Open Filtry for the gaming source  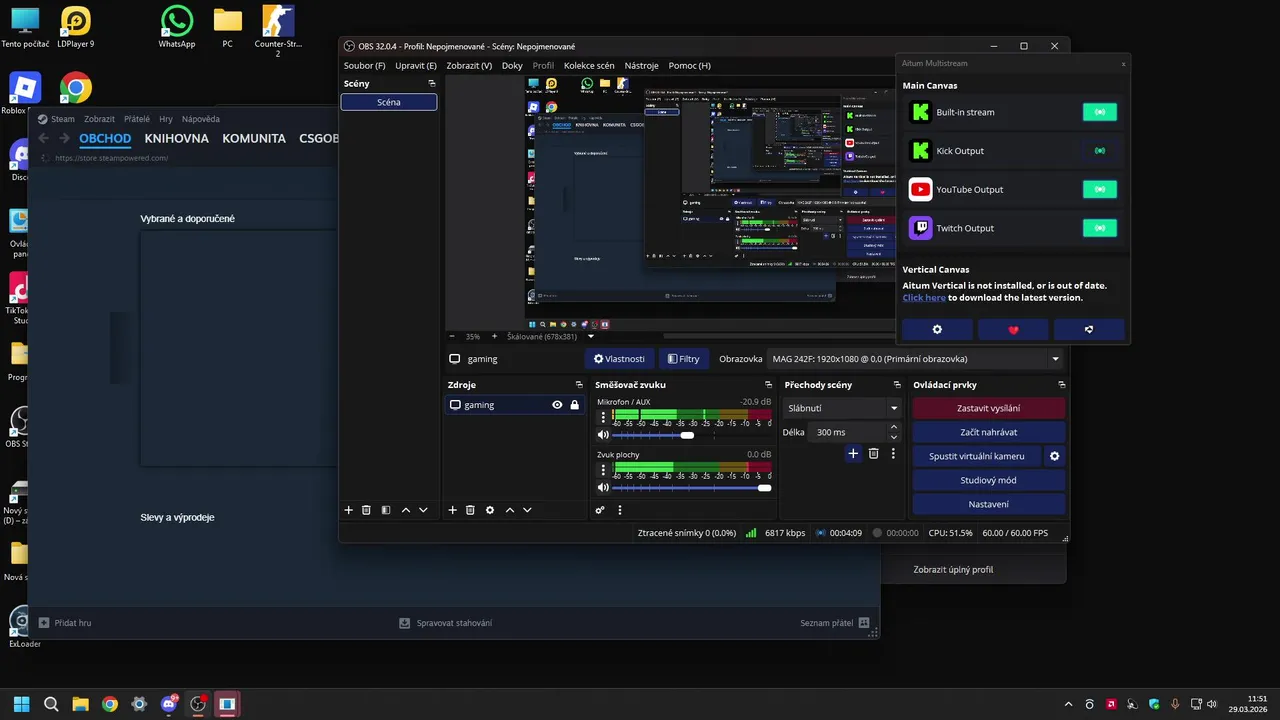[683, 359]
